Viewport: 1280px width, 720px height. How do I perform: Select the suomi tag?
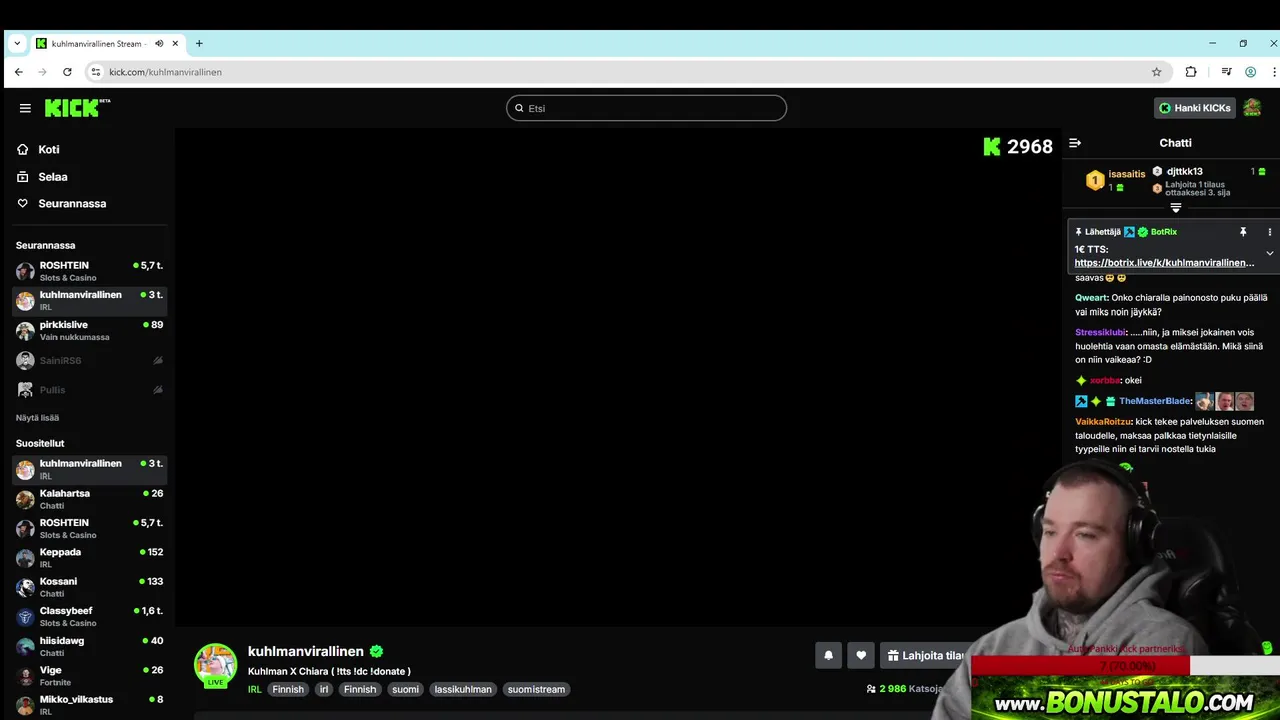click(x=405, y=689)
